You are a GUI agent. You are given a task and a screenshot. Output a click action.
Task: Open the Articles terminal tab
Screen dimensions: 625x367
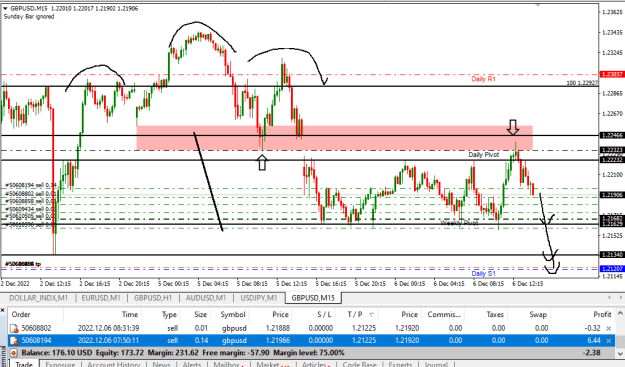point(316,364)
